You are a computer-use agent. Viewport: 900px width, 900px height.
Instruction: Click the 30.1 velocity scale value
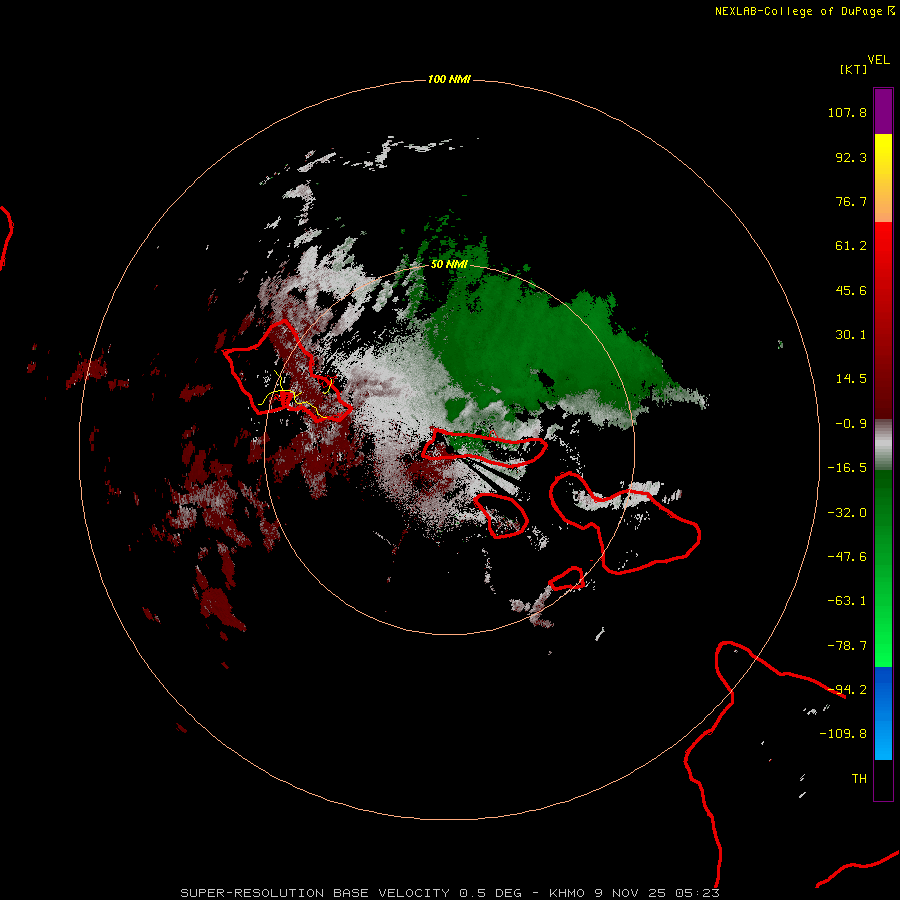point(851,335)
